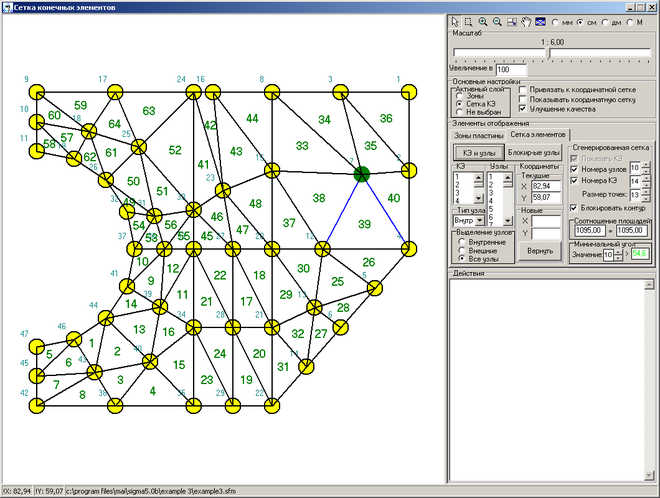Select item 5 in the Узлы list
This screenshot has height=498, width=660.
click(495, 209)
